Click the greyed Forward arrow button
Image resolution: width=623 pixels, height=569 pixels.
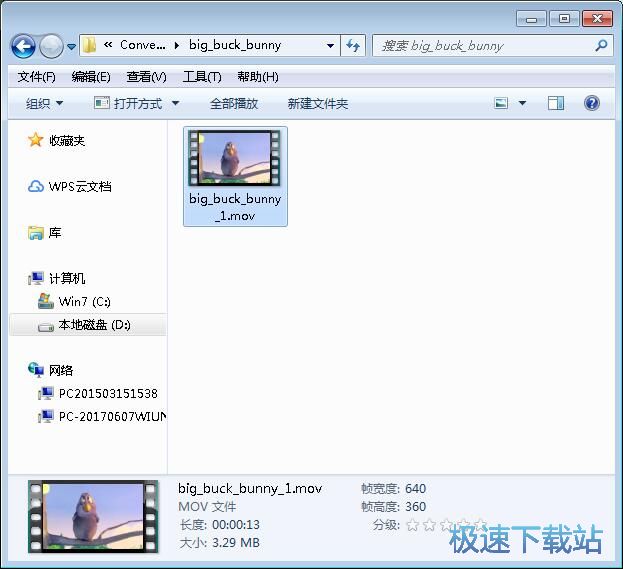52,46
